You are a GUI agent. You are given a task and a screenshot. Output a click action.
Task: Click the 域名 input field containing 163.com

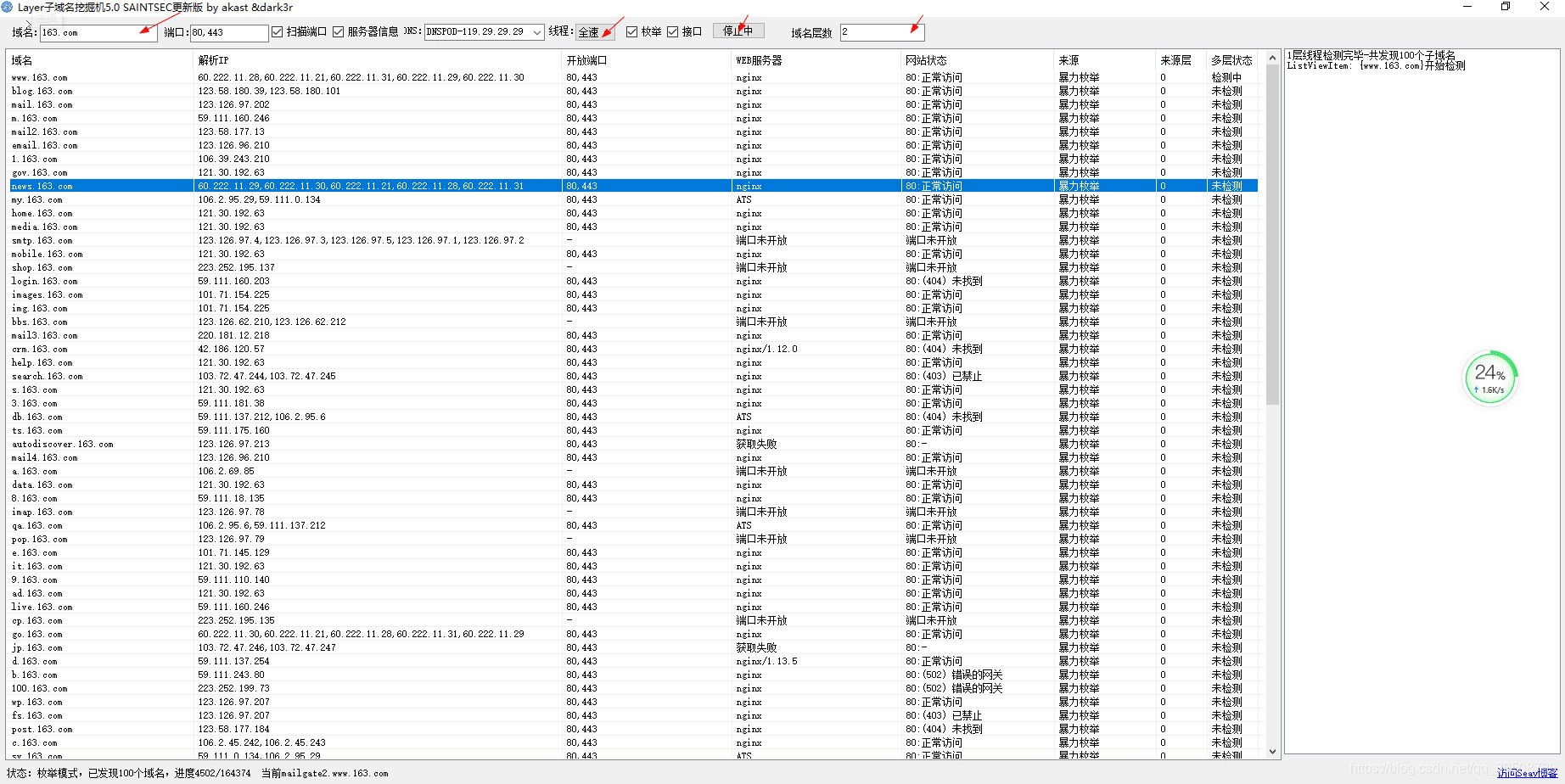click(98, 32)
